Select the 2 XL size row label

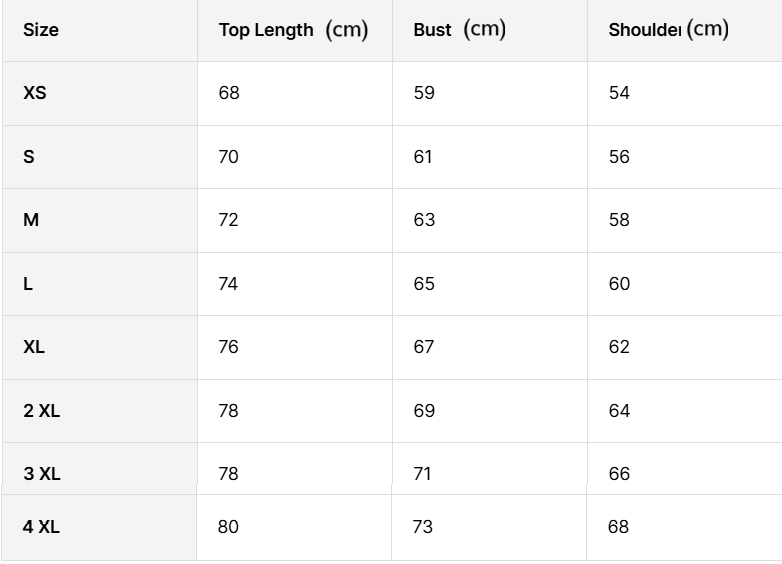point(42,411)
